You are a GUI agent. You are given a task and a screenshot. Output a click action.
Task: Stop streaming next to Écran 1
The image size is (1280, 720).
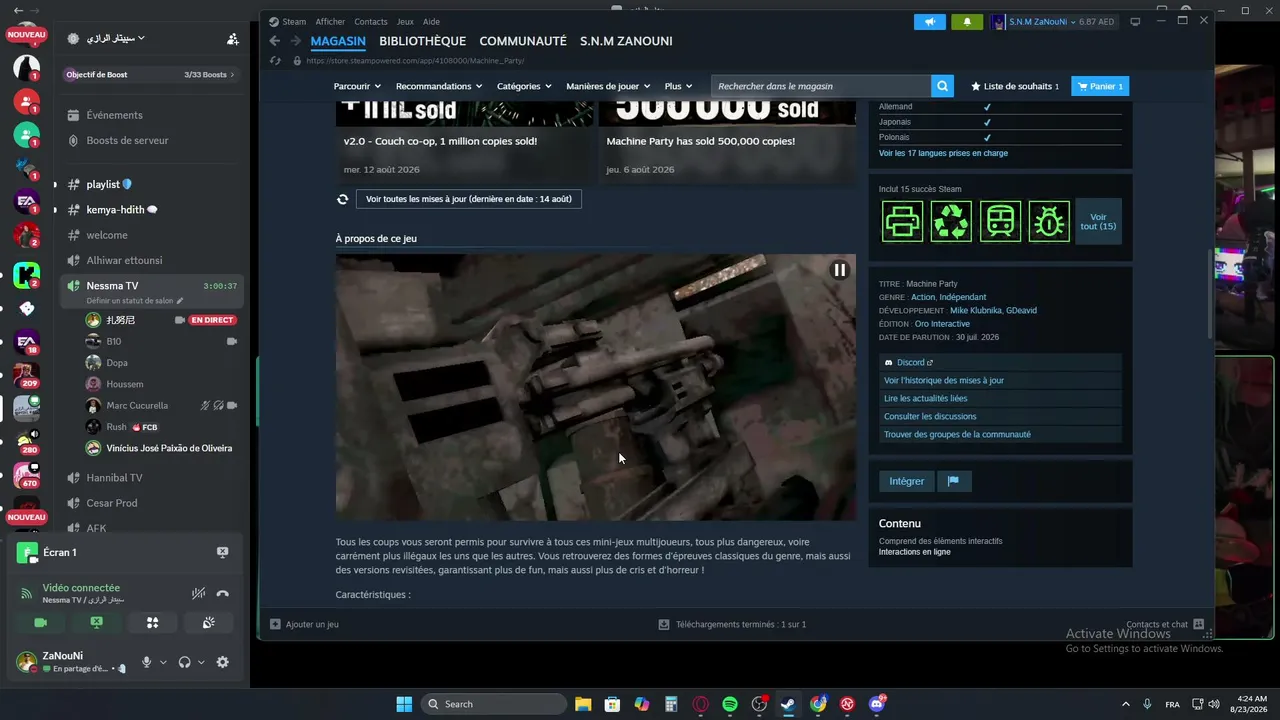222,552
